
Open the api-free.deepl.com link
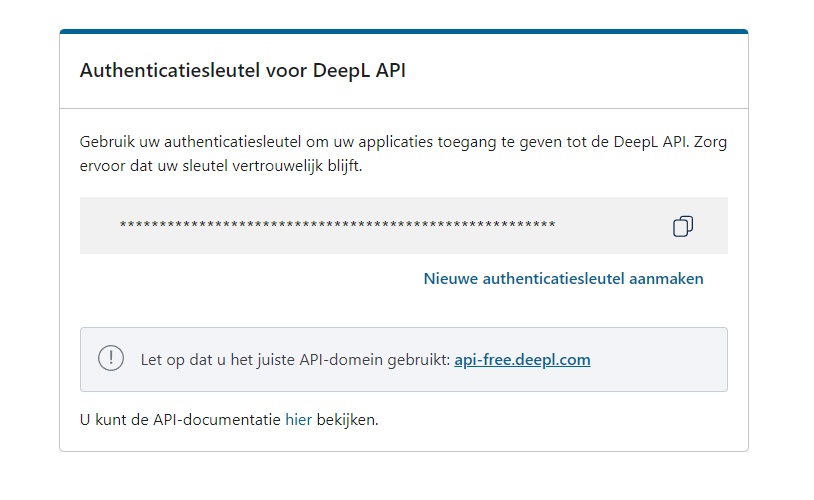pyautogui.click(x=522, y=360)
